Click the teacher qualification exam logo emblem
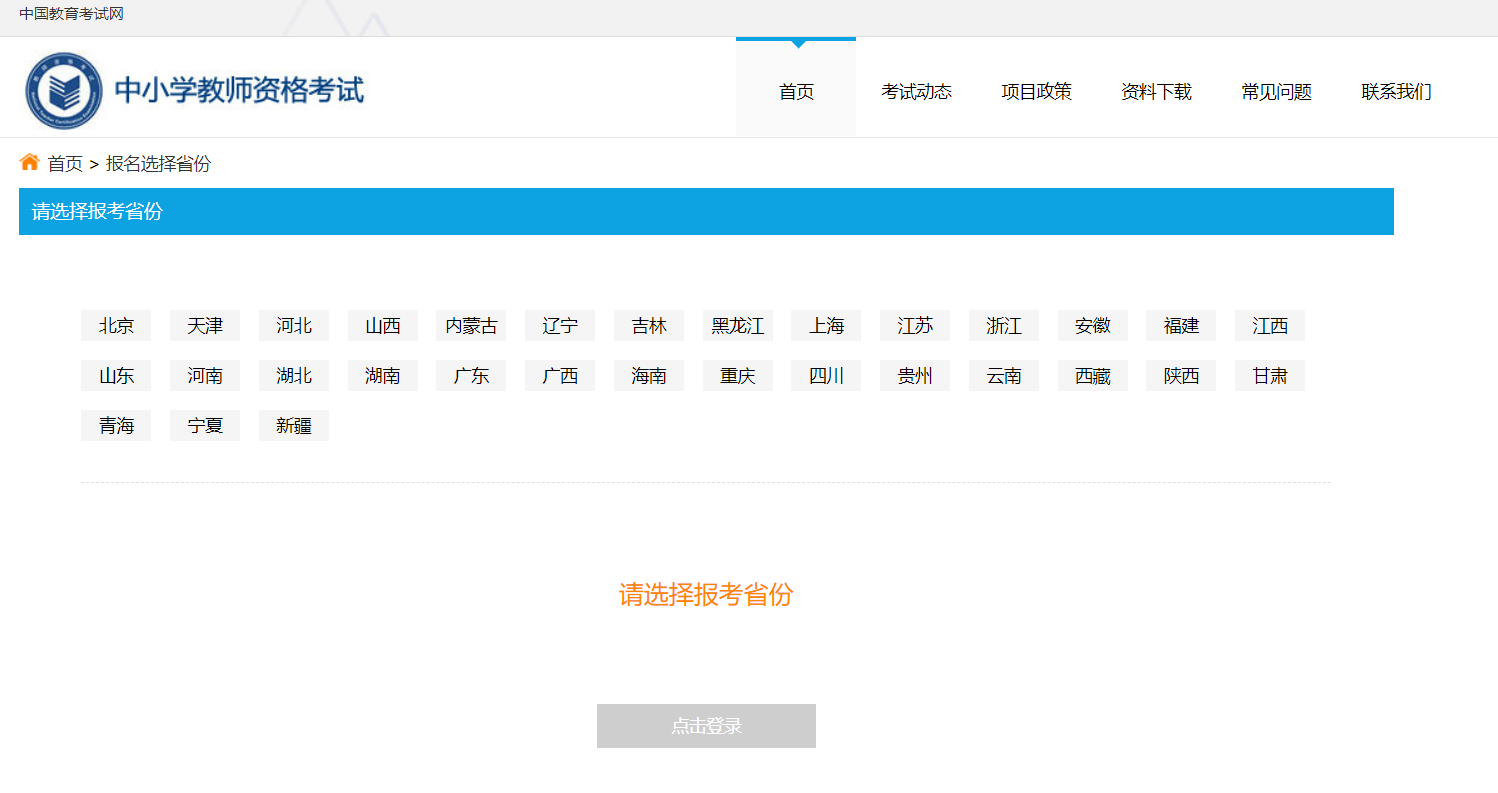Screen dimensions: 1498x793 tap(64, 91)
